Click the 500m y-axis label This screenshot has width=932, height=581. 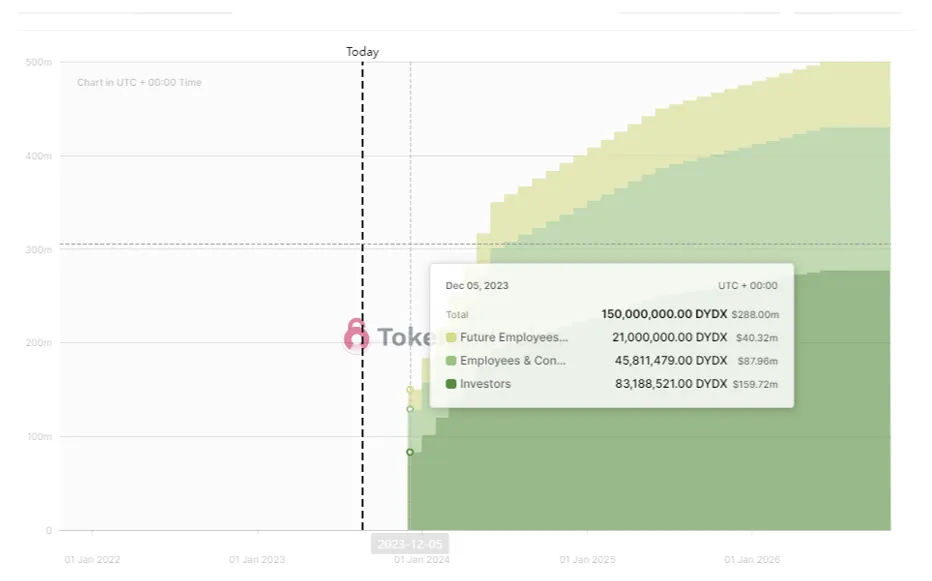click(x=39, y=62)
